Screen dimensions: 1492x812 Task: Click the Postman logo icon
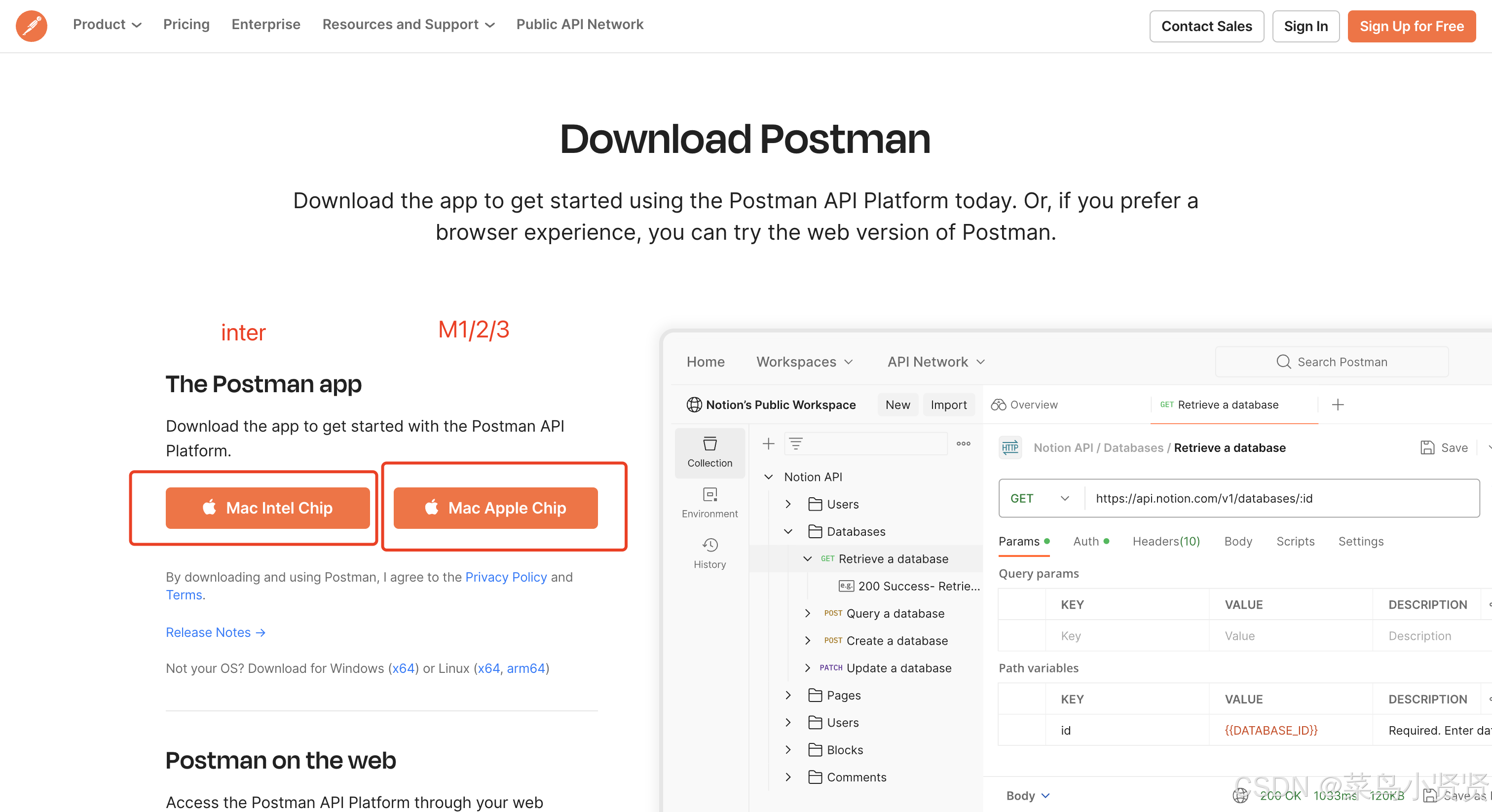pyautogui.click(x=31, y=26)
